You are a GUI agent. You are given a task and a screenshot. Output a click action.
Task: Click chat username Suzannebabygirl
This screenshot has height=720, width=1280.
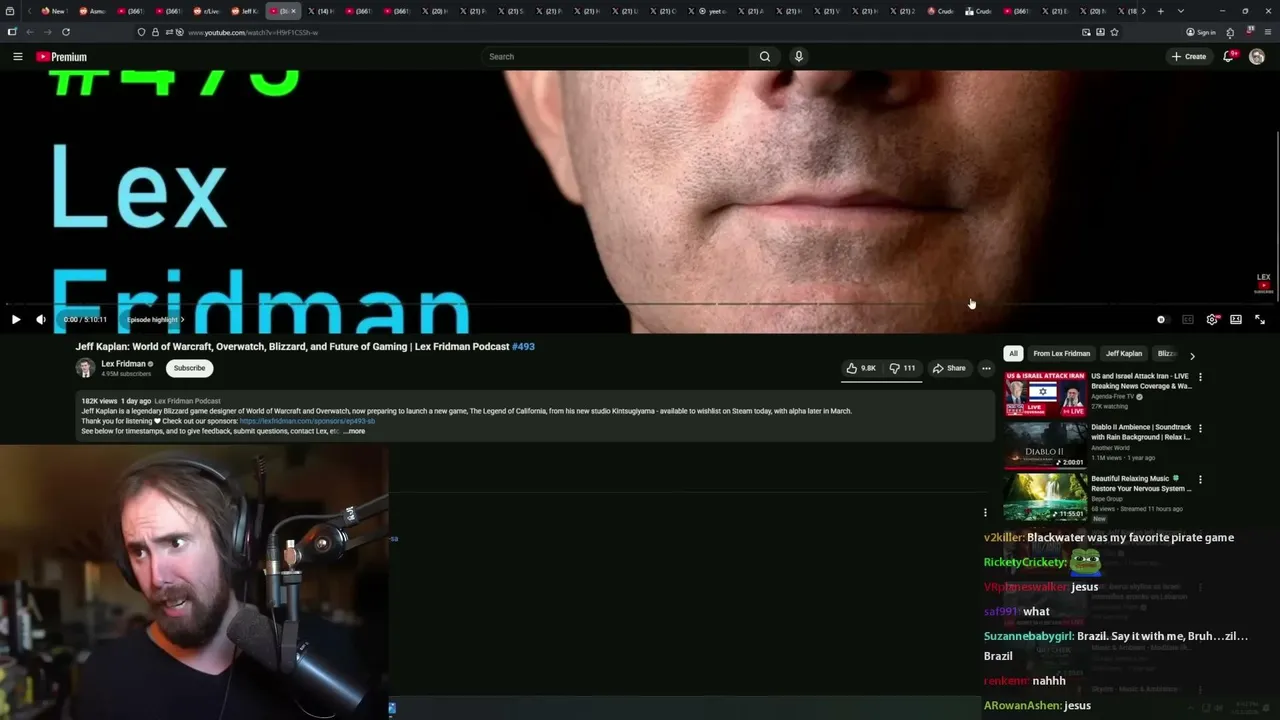click(x=1029, y=636)
